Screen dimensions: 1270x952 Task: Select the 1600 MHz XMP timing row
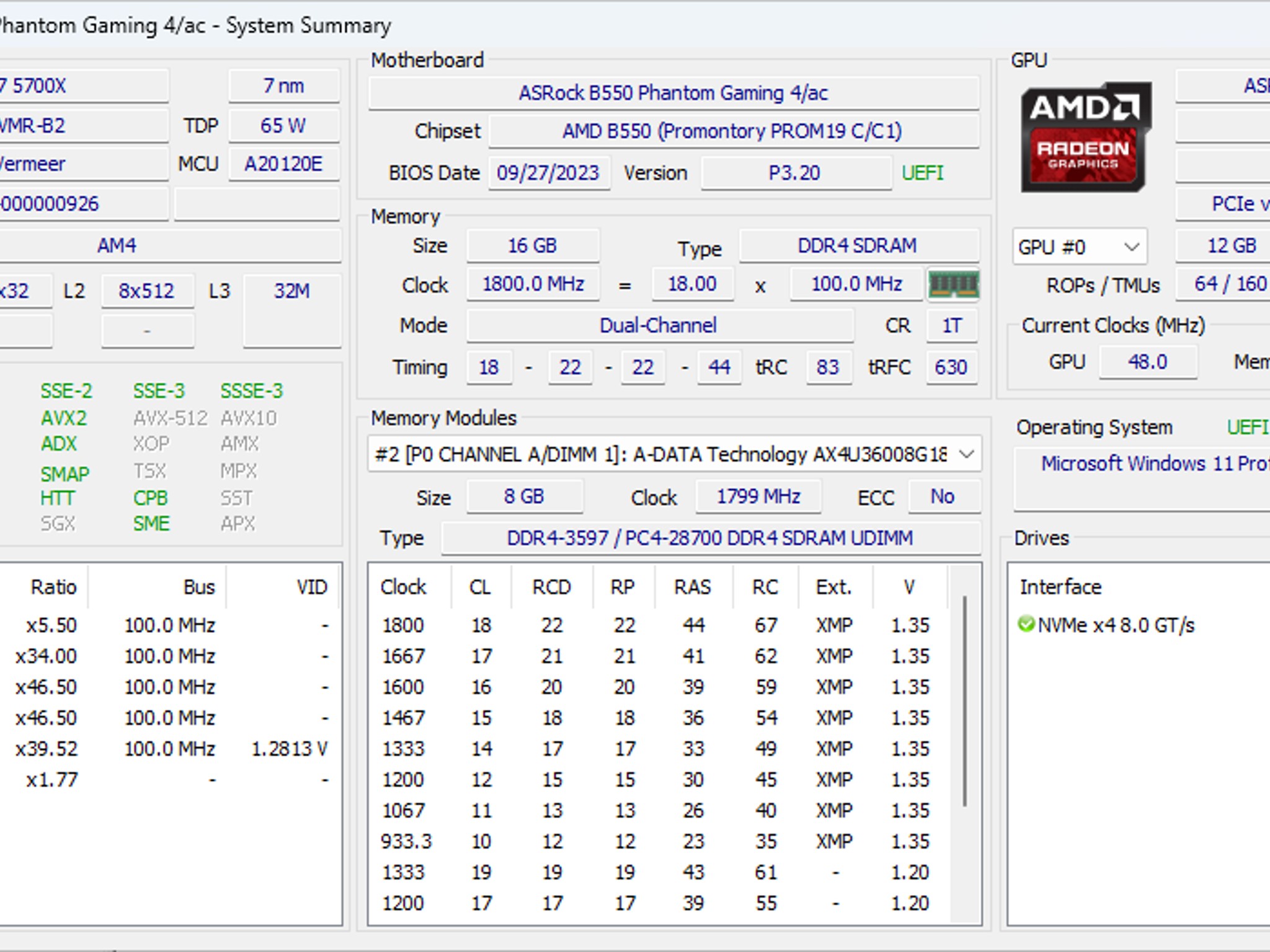tap(659, 687)
